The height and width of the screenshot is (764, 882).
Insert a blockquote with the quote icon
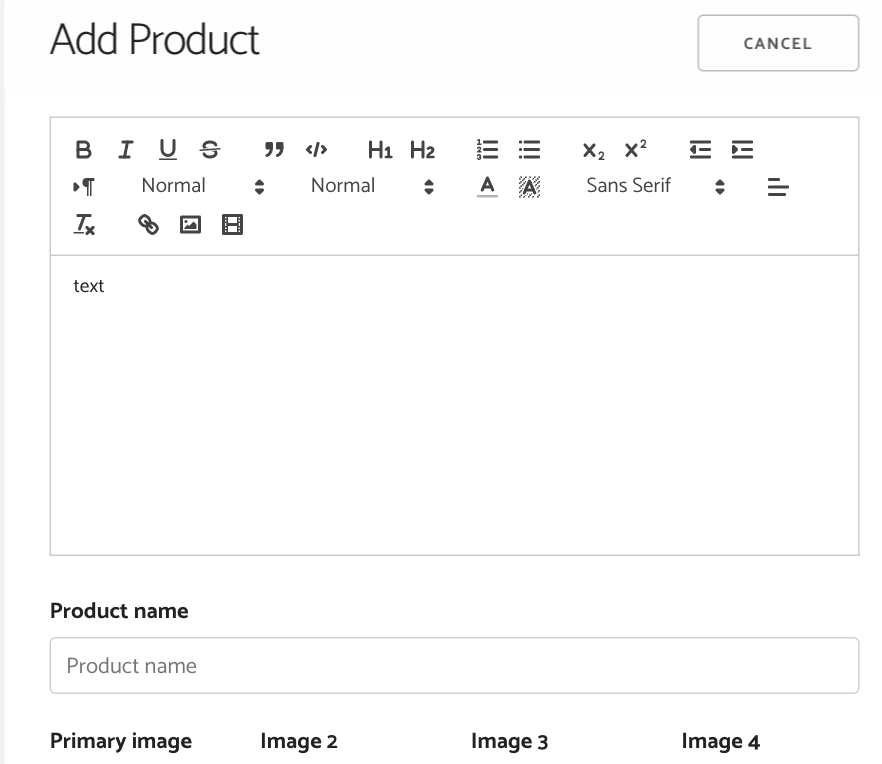(274, 150)
